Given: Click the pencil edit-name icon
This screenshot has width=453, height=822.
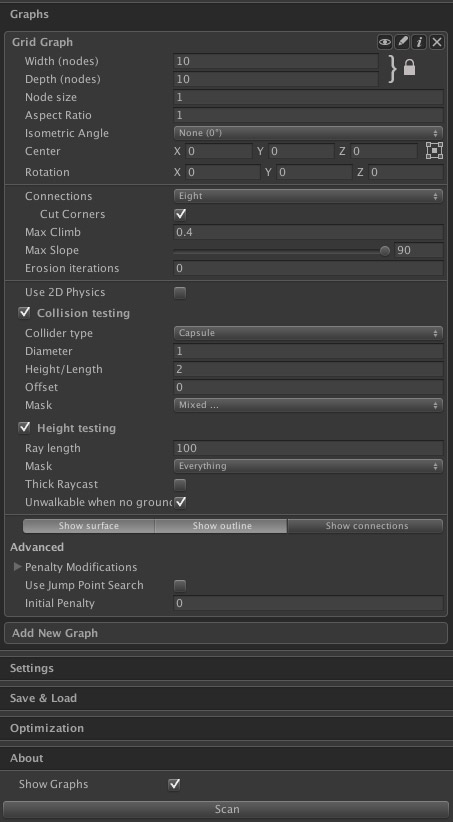Looking at the screenshot, I should [402, 42].
